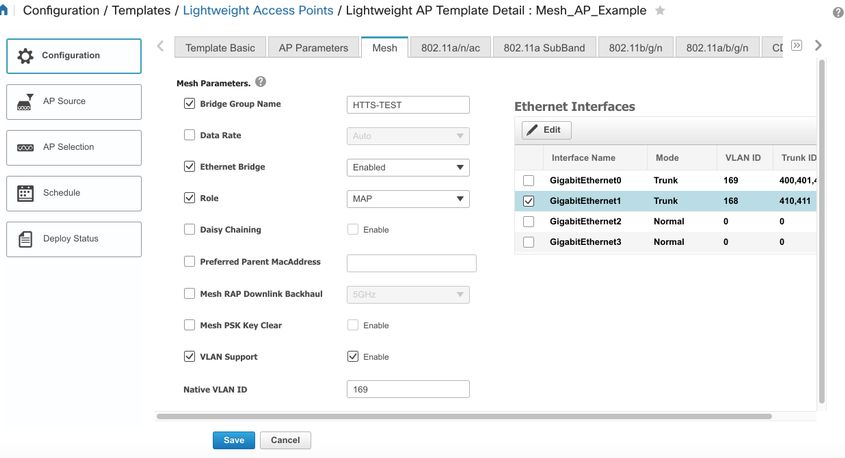
Task: Switch to the AP Parameters tab
Action: [x=313, y=47]
